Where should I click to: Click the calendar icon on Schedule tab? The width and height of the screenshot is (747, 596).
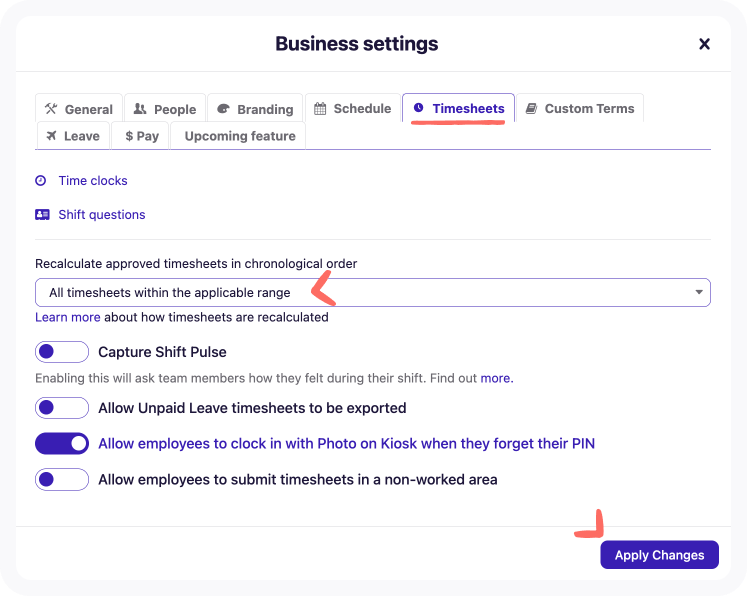coord(320,108)
